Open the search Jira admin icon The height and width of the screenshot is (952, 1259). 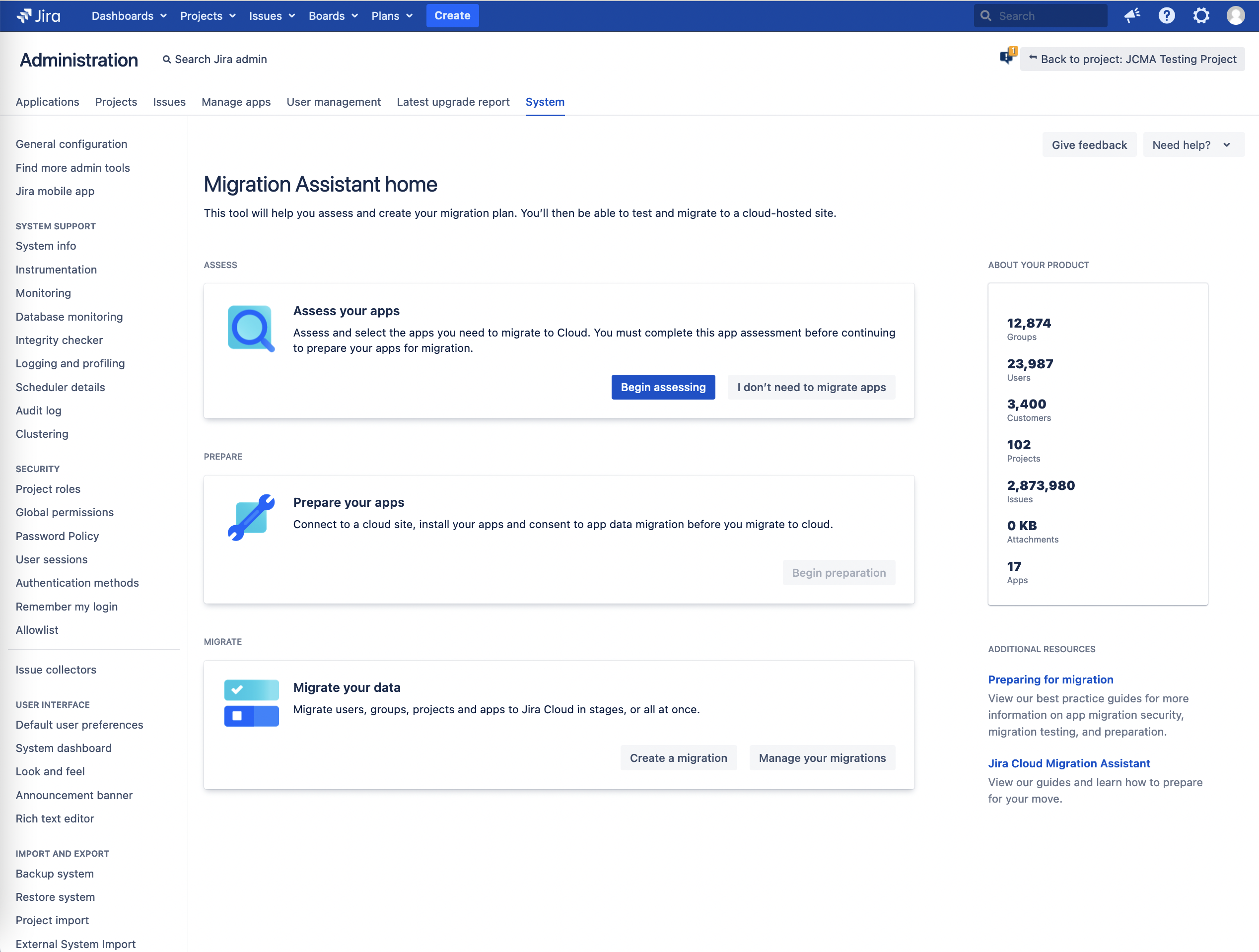[167, 59]
